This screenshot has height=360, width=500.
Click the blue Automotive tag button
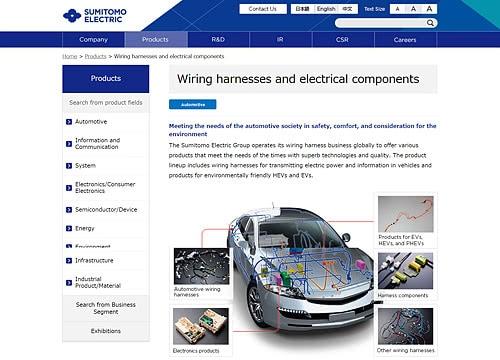pyautogui.click(x=193, y=104)
